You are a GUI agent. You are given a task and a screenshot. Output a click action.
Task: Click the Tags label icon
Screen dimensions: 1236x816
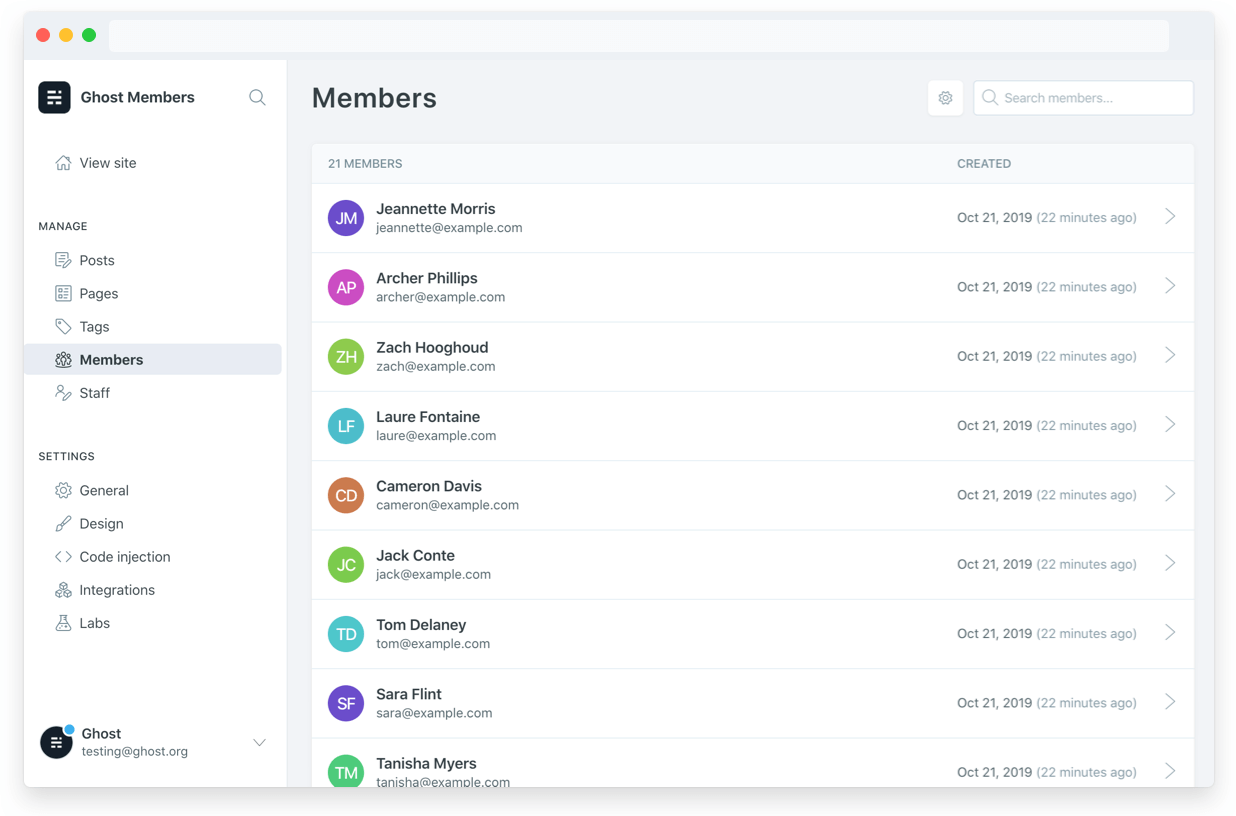tap(62, 326)
